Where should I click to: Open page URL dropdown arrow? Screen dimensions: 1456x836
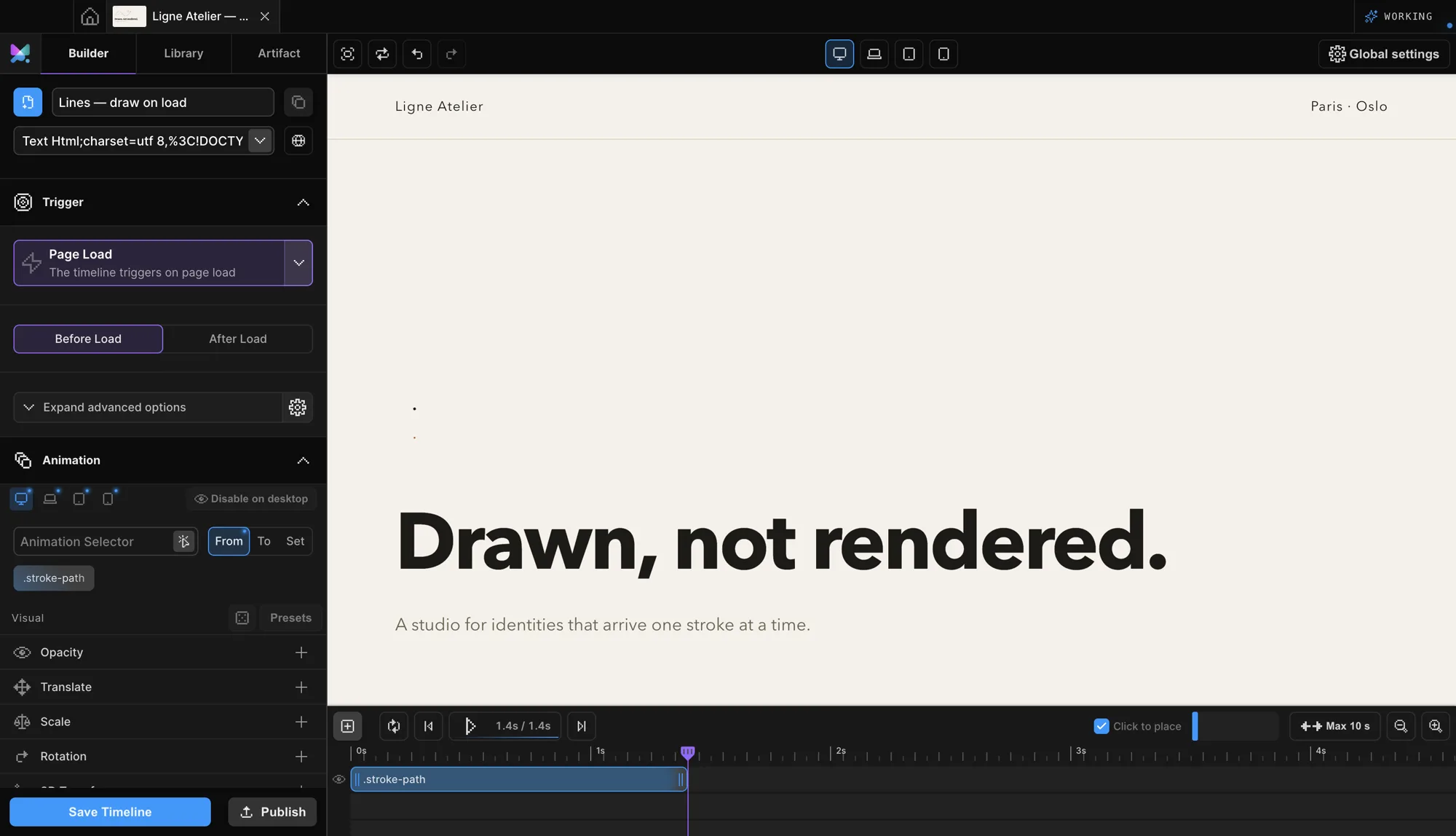pos(260,141)
